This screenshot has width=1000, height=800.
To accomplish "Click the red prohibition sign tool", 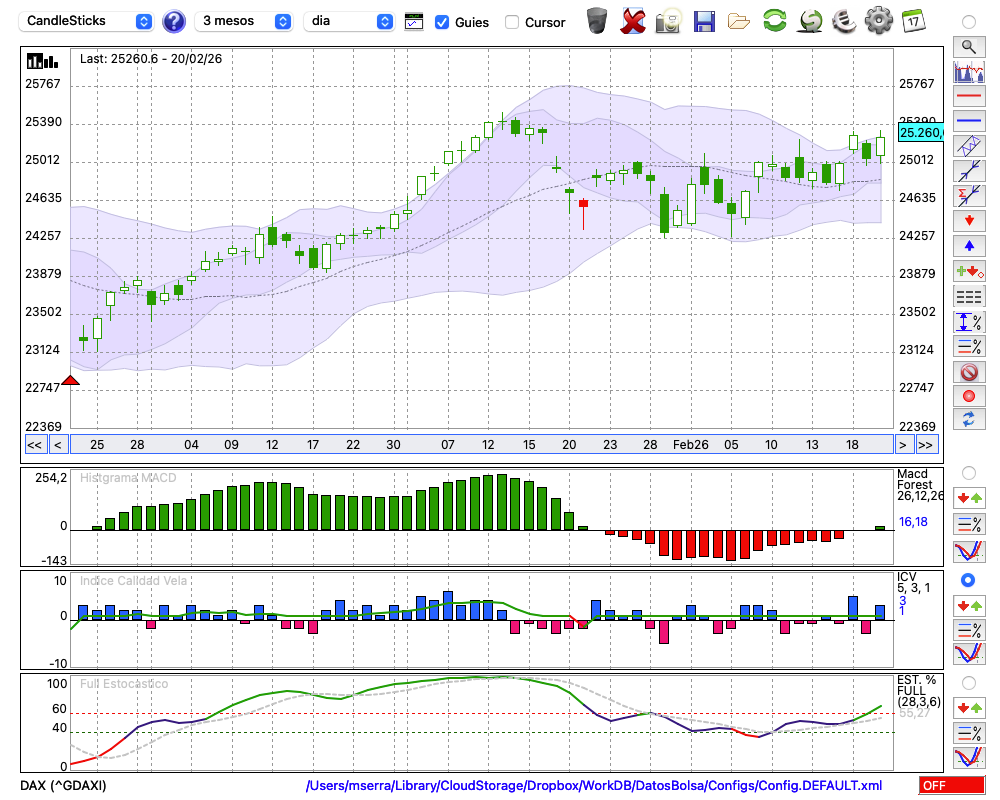I will [968, 372].
